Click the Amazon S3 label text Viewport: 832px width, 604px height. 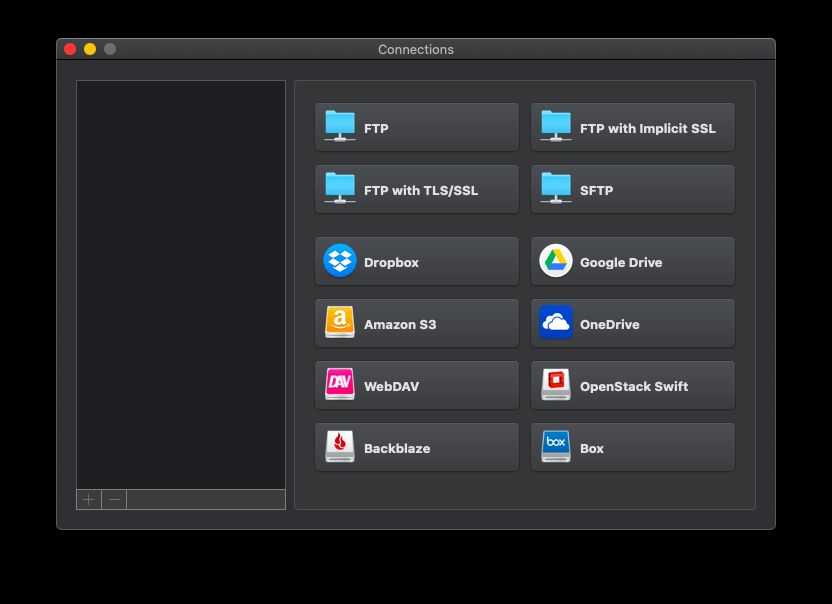click(400, 324)
